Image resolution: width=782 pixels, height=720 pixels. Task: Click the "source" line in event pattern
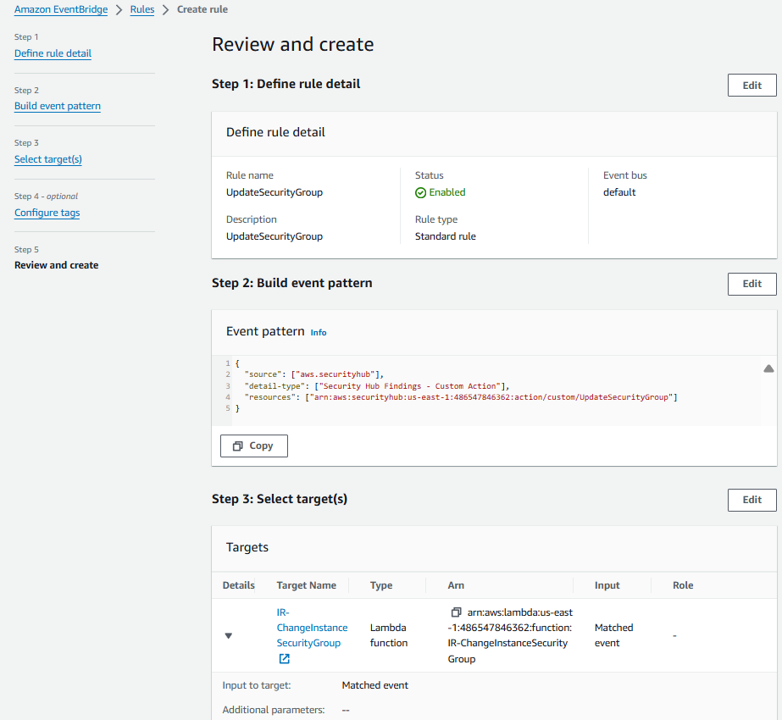pyautogui.click(x=314, y=374)
